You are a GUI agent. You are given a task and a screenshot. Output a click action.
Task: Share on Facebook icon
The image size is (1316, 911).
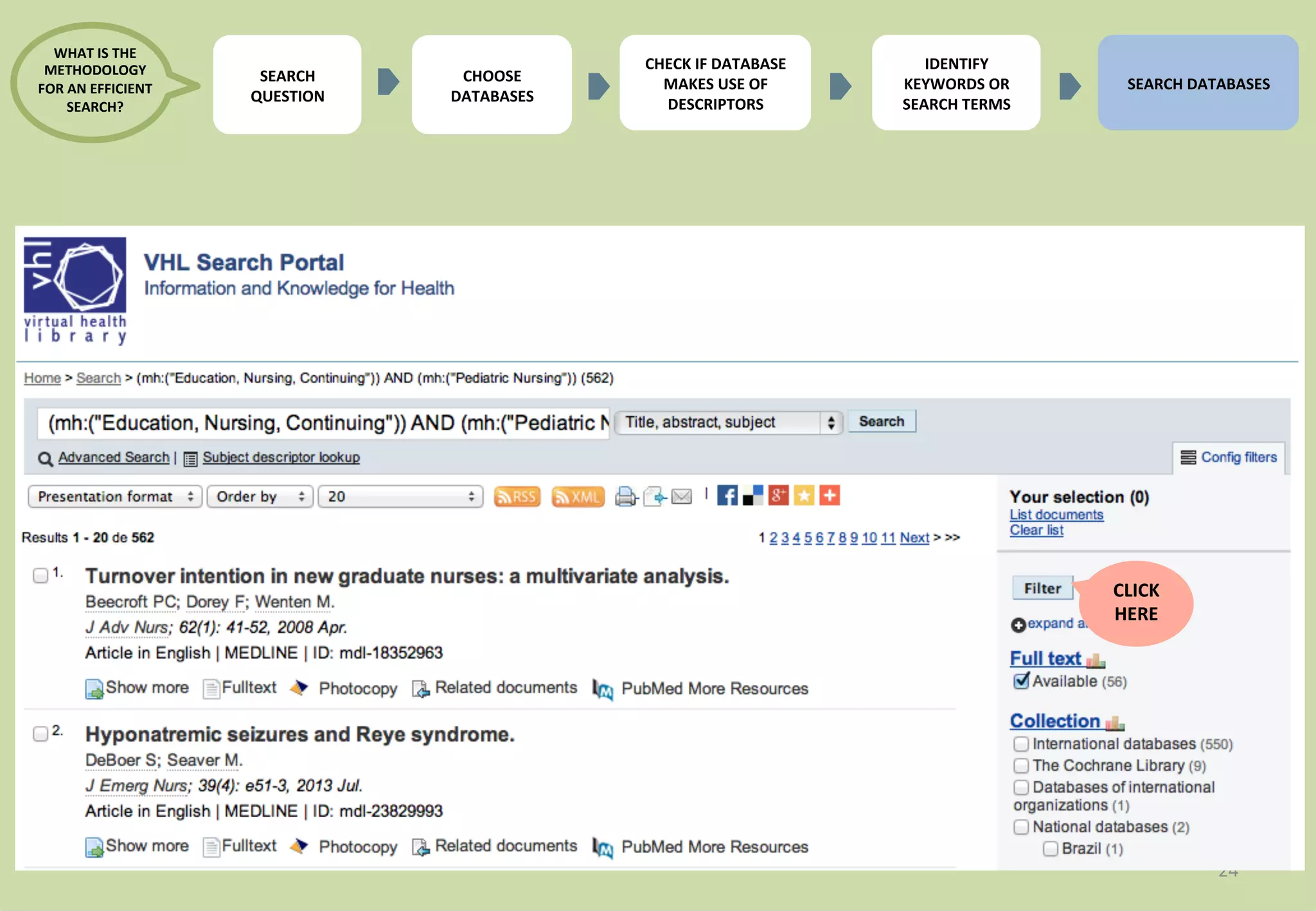(727, 495)
